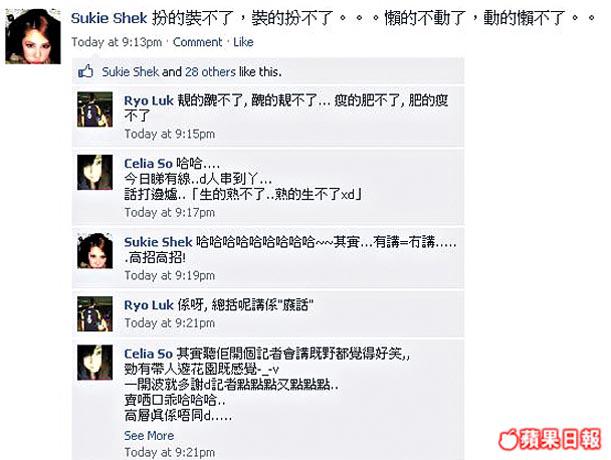The width and height of the screenshot is (611, 460).
Task: Click Celia So's avatar on last comment
Action: [x=95, y=363]
